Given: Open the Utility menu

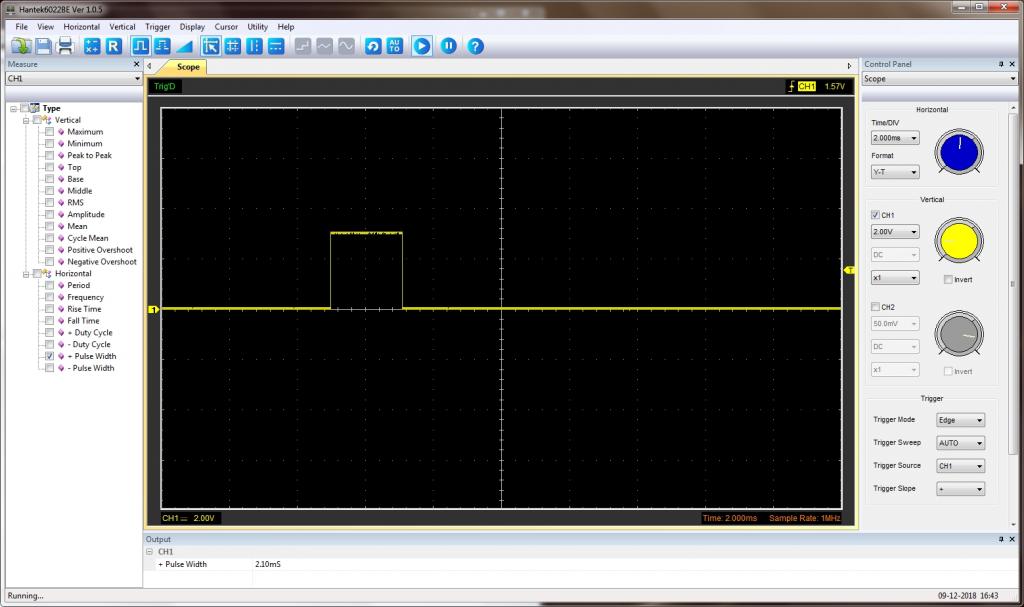Looking at the screenshot, I should 258,27.
